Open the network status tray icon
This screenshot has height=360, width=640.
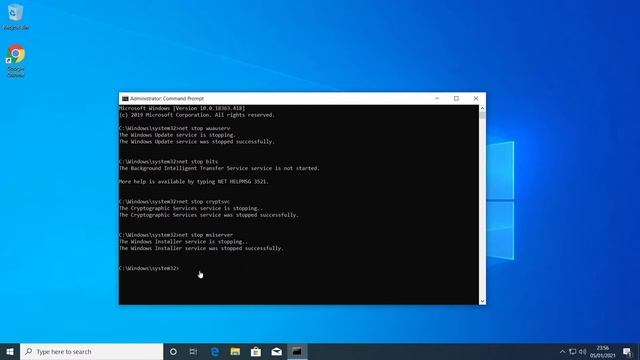point(573,352)
